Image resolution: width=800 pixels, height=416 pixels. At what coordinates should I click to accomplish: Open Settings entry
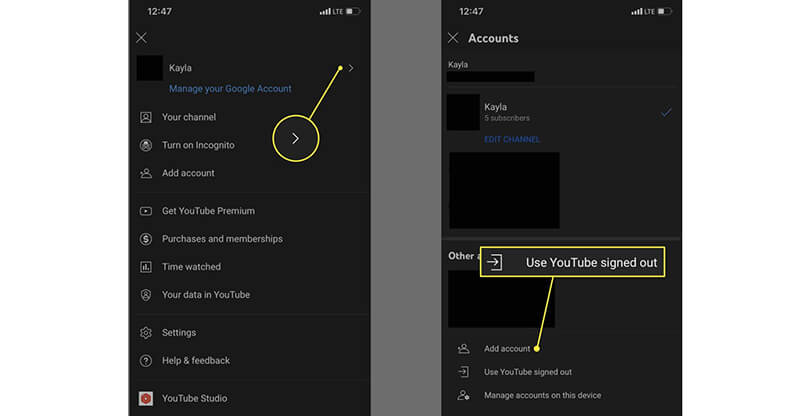[x=179, y=332]
